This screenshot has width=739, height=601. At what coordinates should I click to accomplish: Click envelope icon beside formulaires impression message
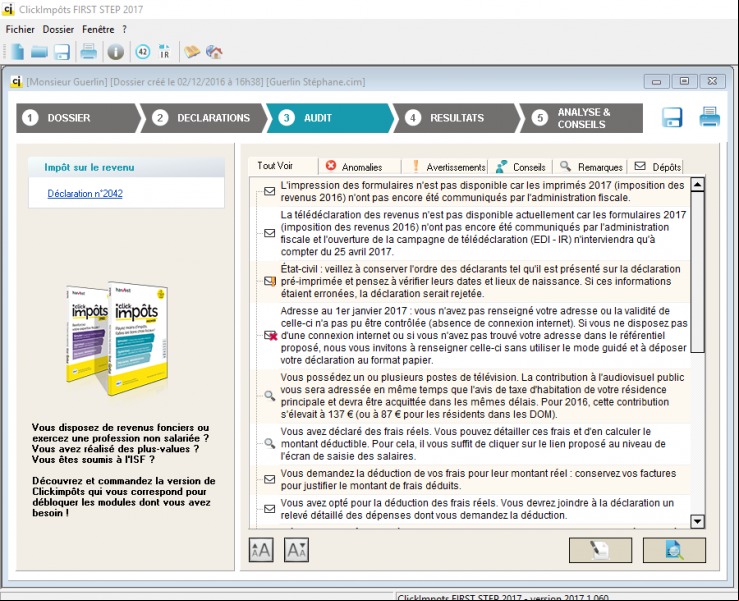coord(270,191)
